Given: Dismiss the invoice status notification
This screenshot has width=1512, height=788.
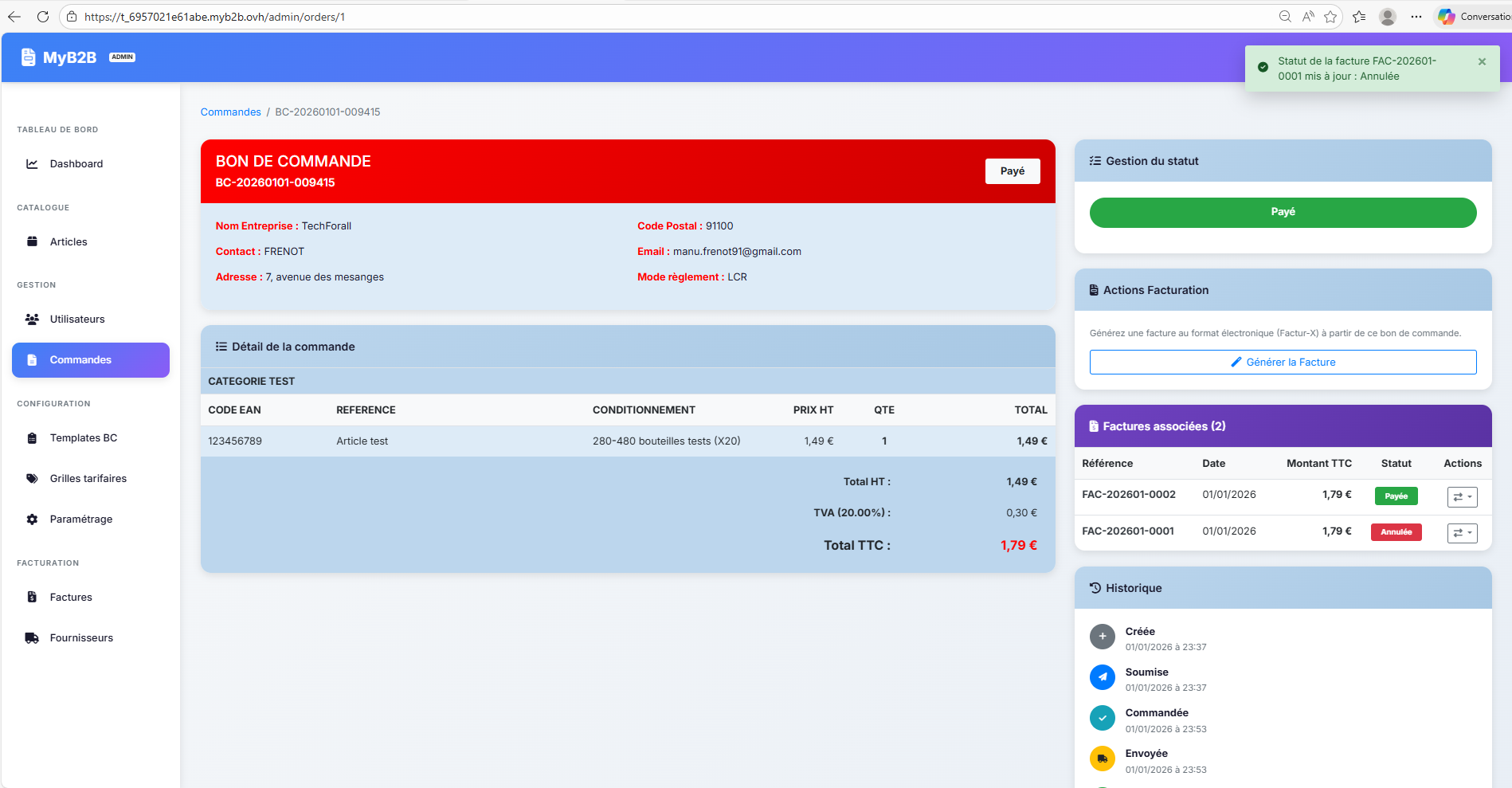Looking at the screenshot, I should pos(1482,61).
